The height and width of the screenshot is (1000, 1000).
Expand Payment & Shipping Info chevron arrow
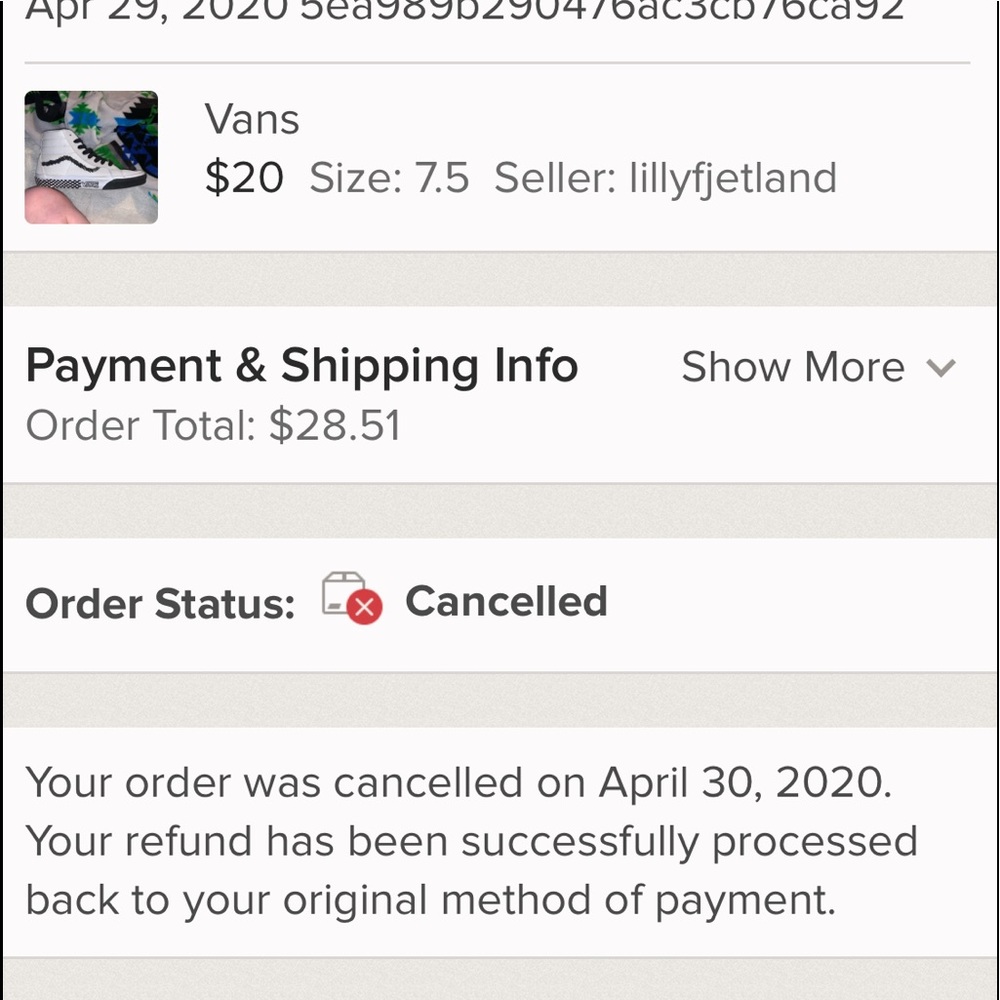click(941, 368)
